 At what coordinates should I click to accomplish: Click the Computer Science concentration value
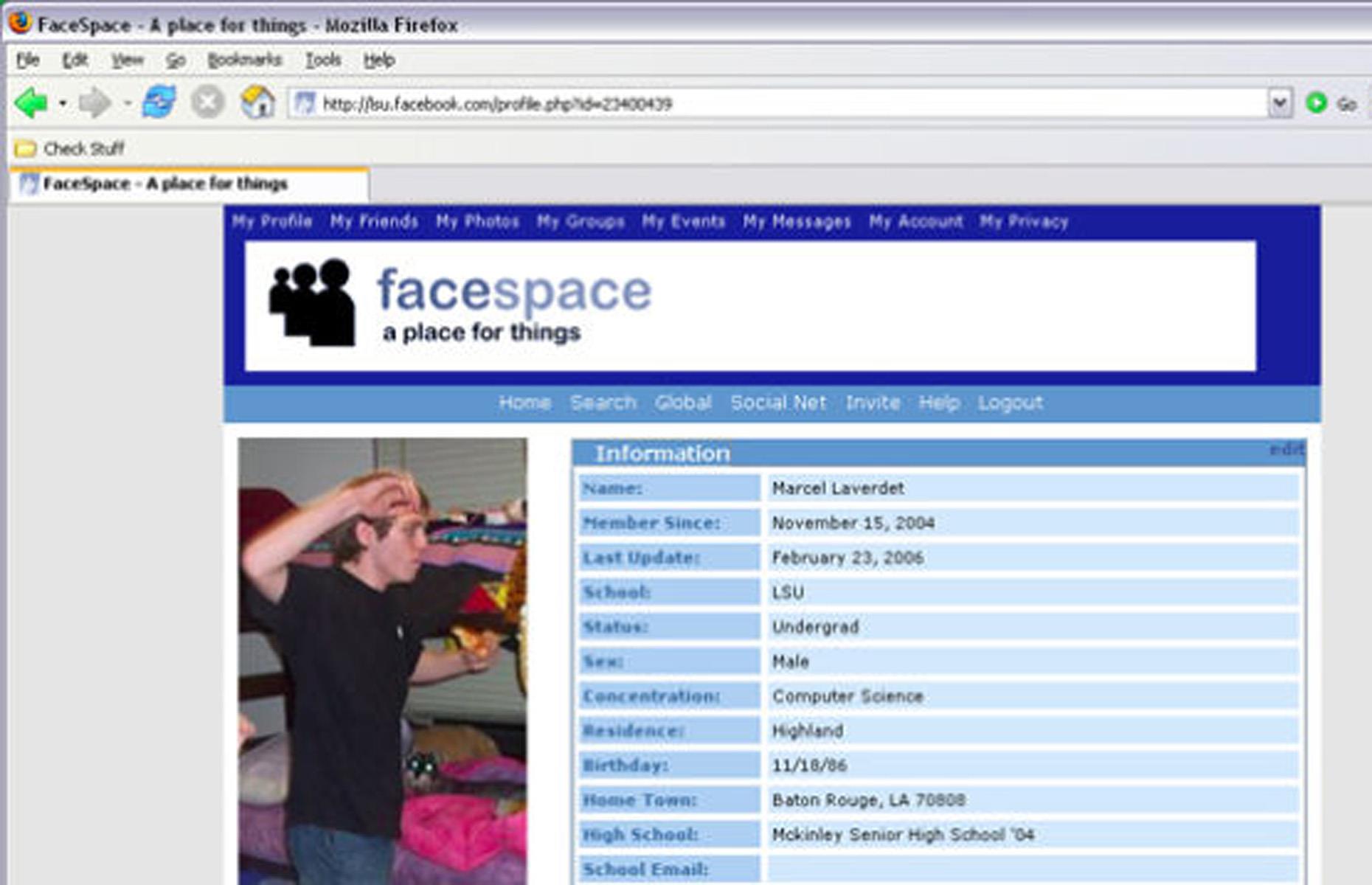point(848,696)
